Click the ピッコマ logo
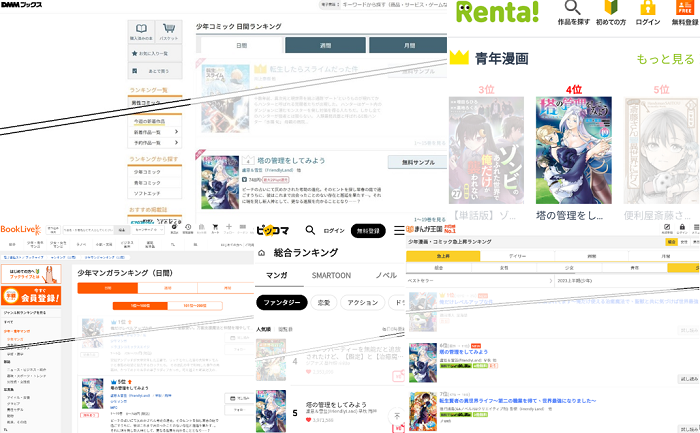700x433 pixels. pos(272,230)
